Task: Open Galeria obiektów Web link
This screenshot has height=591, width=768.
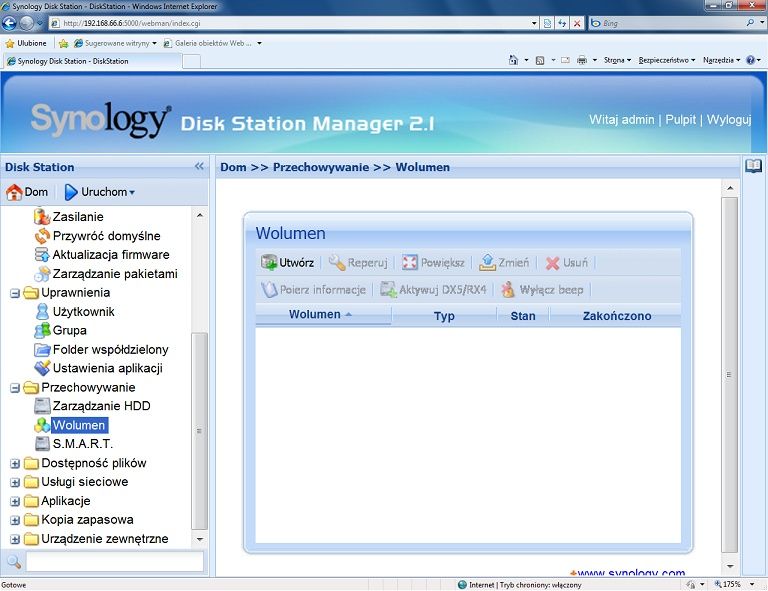Action: pyautogui.click(x=208, y=43)
